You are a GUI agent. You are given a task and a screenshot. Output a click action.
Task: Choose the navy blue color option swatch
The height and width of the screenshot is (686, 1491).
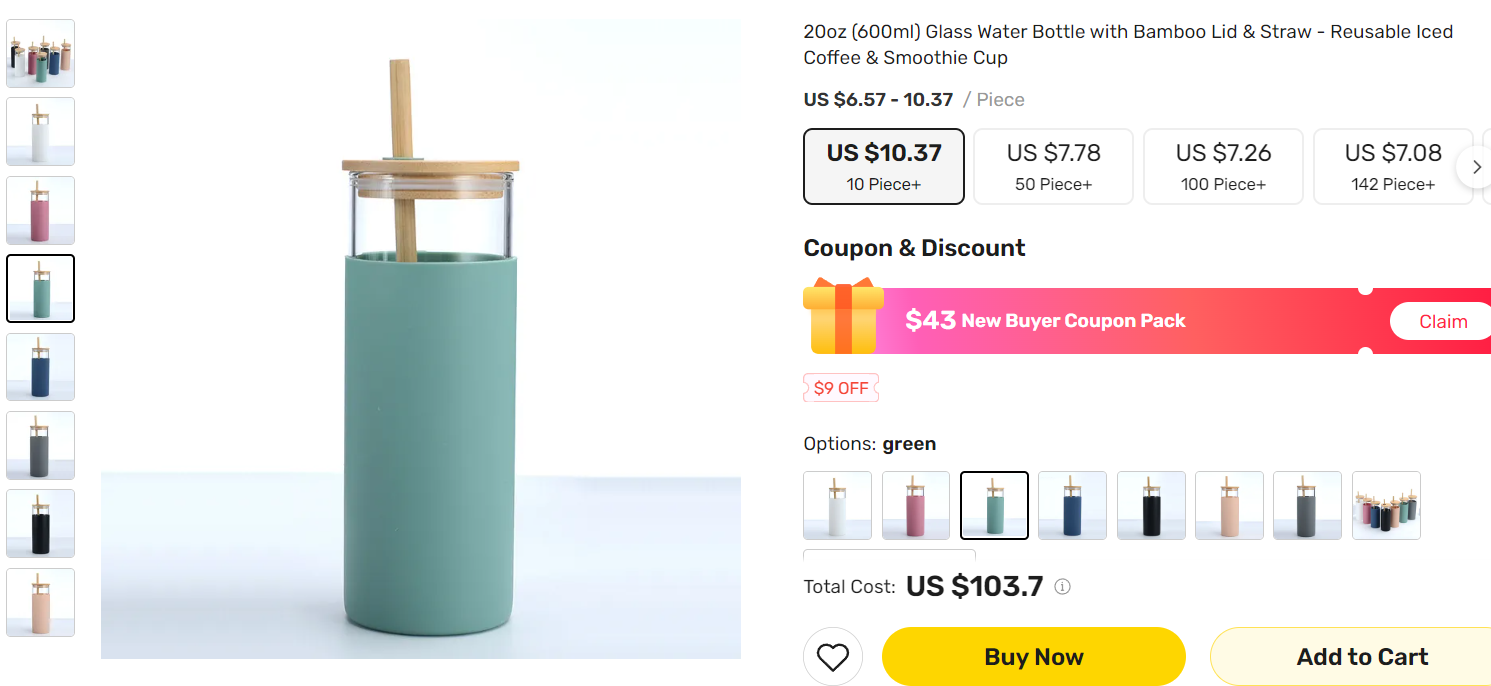click(x=1072, y=505)
